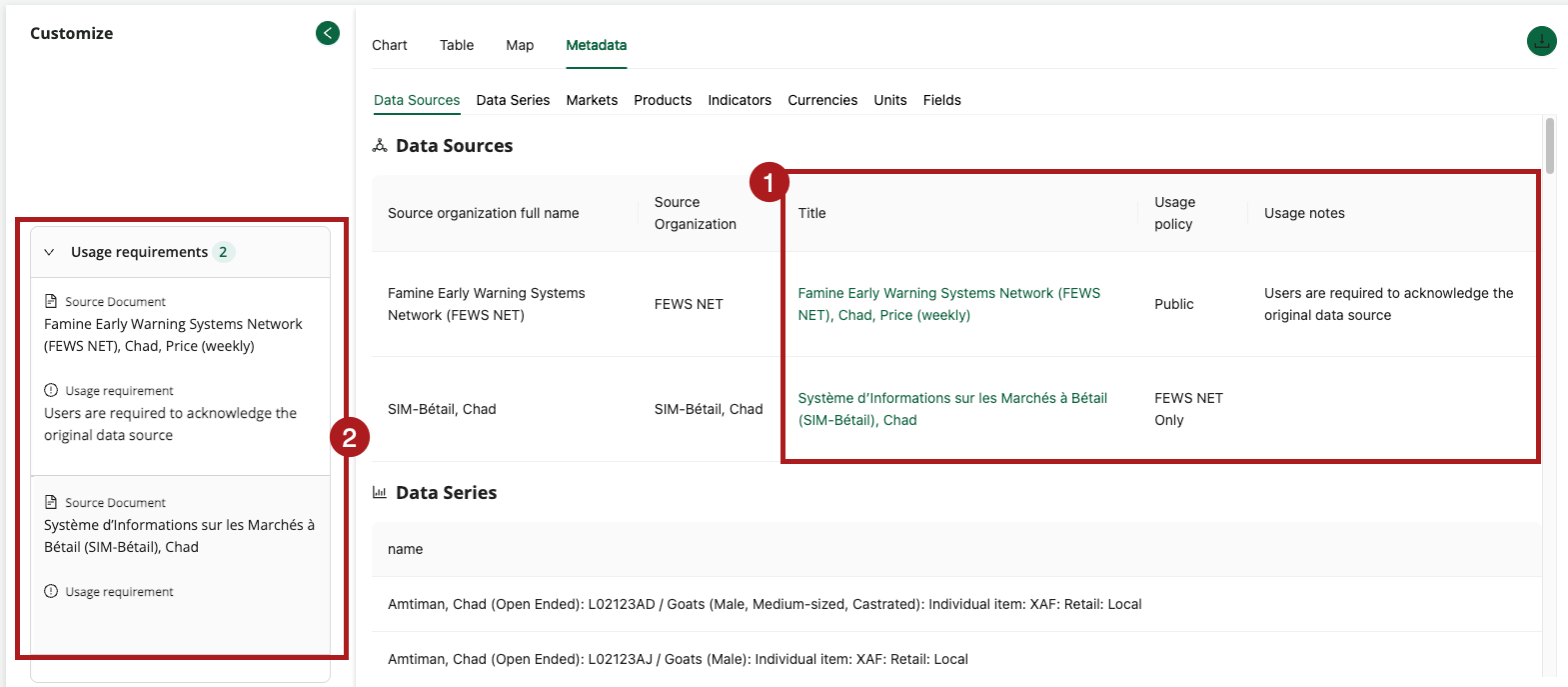The width and height of the screenshot is (1568, 687).
Task: Click the Amtiman L02123AJ Goats series row
Action: pyautogui.click(x=956, y=659)
